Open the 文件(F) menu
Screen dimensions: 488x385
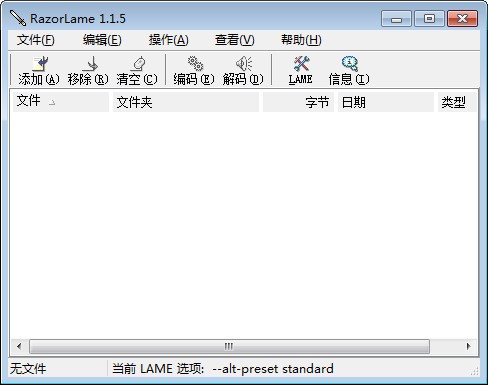[36, 40]
